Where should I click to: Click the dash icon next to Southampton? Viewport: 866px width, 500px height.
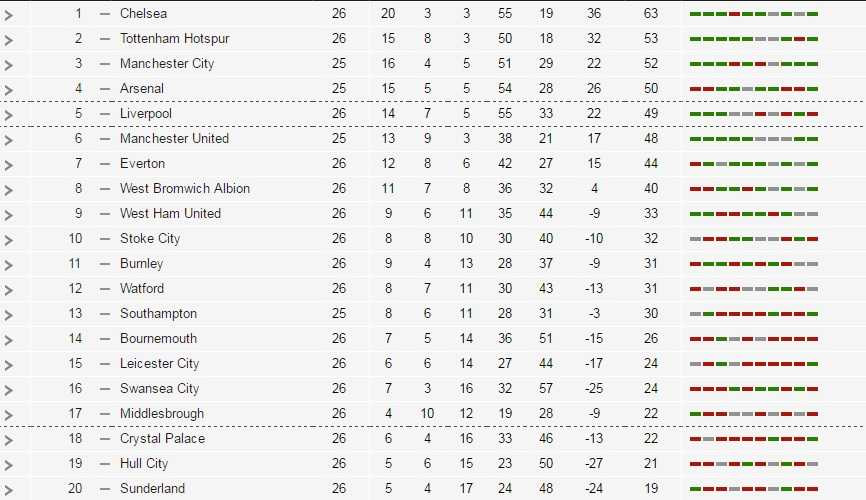pos(105,314)
